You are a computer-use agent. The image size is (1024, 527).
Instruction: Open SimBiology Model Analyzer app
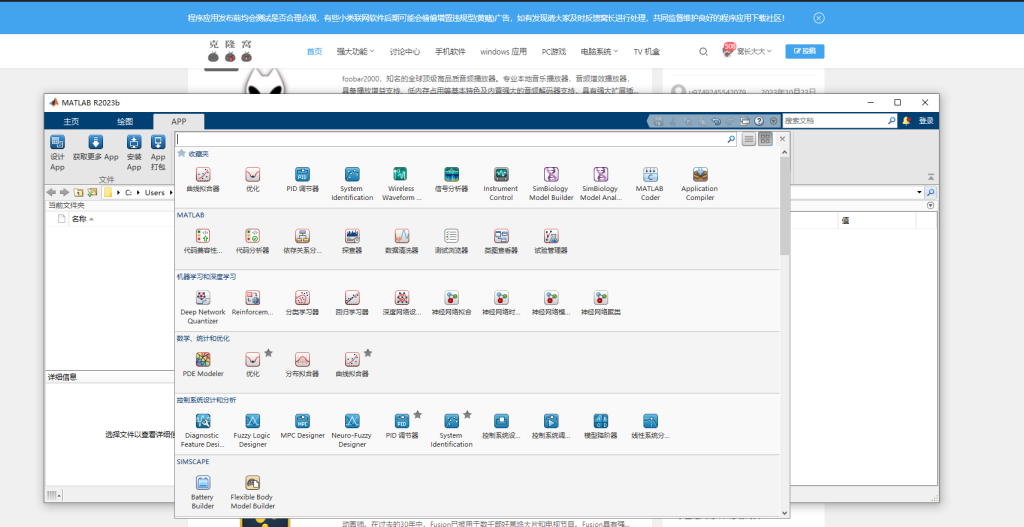(601, 184)
